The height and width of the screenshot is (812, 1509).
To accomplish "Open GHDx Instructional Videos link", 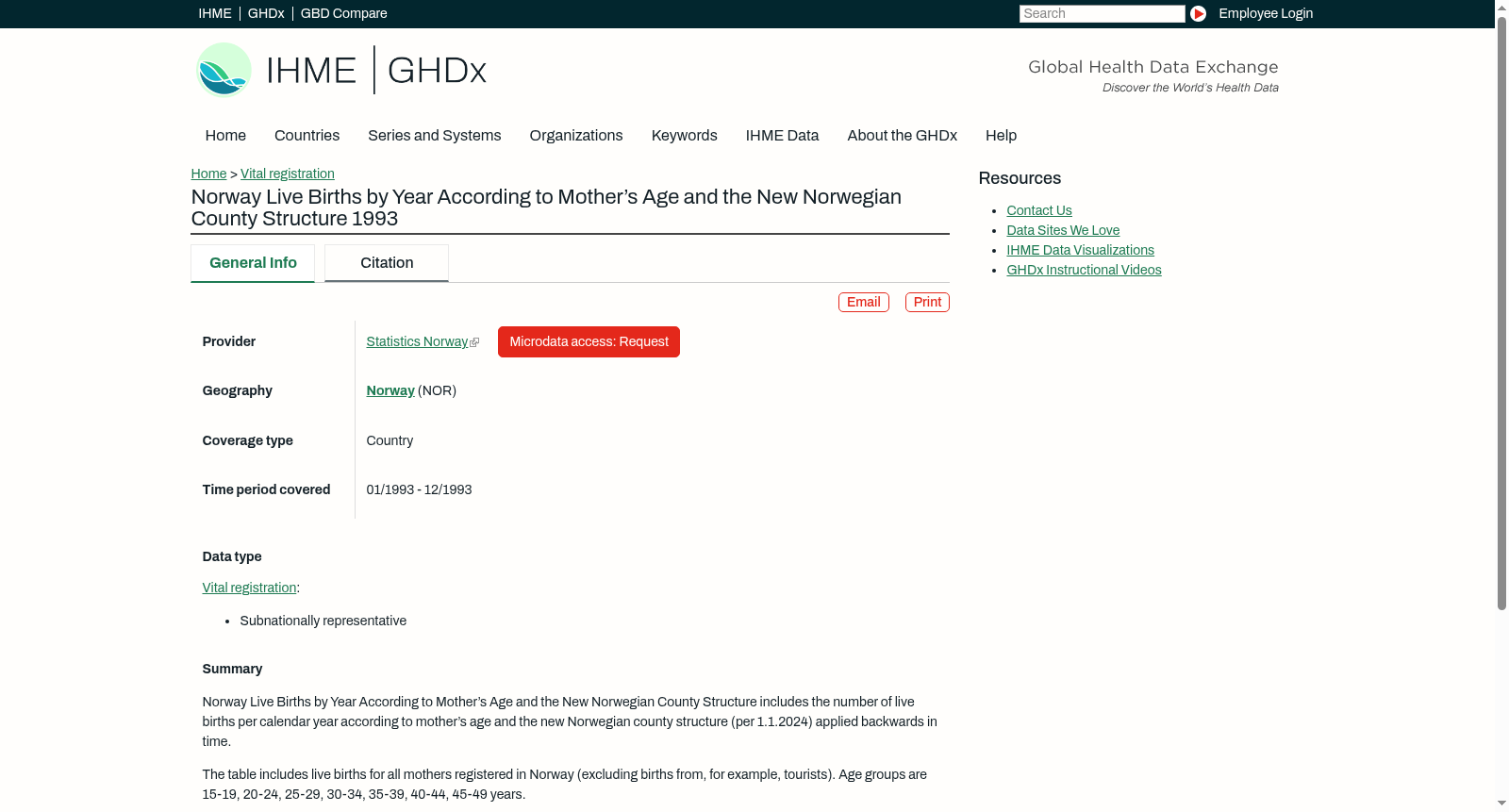I will 1085,270.
